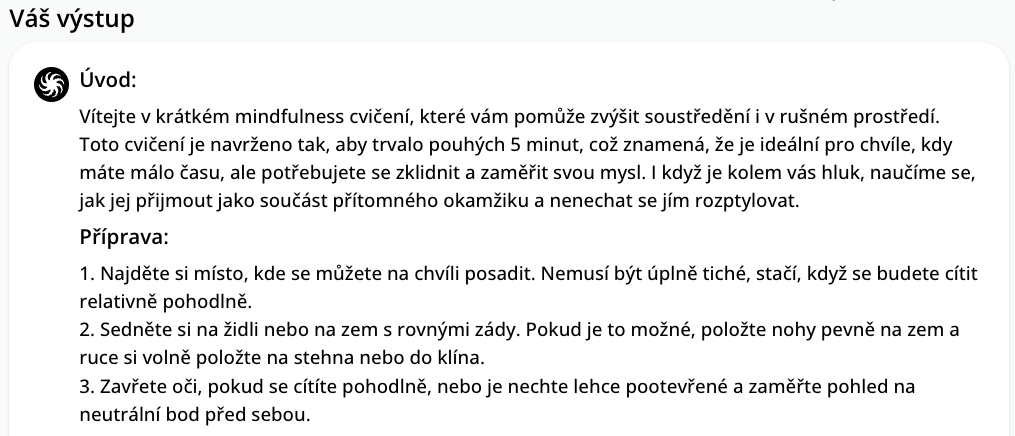
Task: Click the 'Váš výstup' heading
Action: (72, 19)
